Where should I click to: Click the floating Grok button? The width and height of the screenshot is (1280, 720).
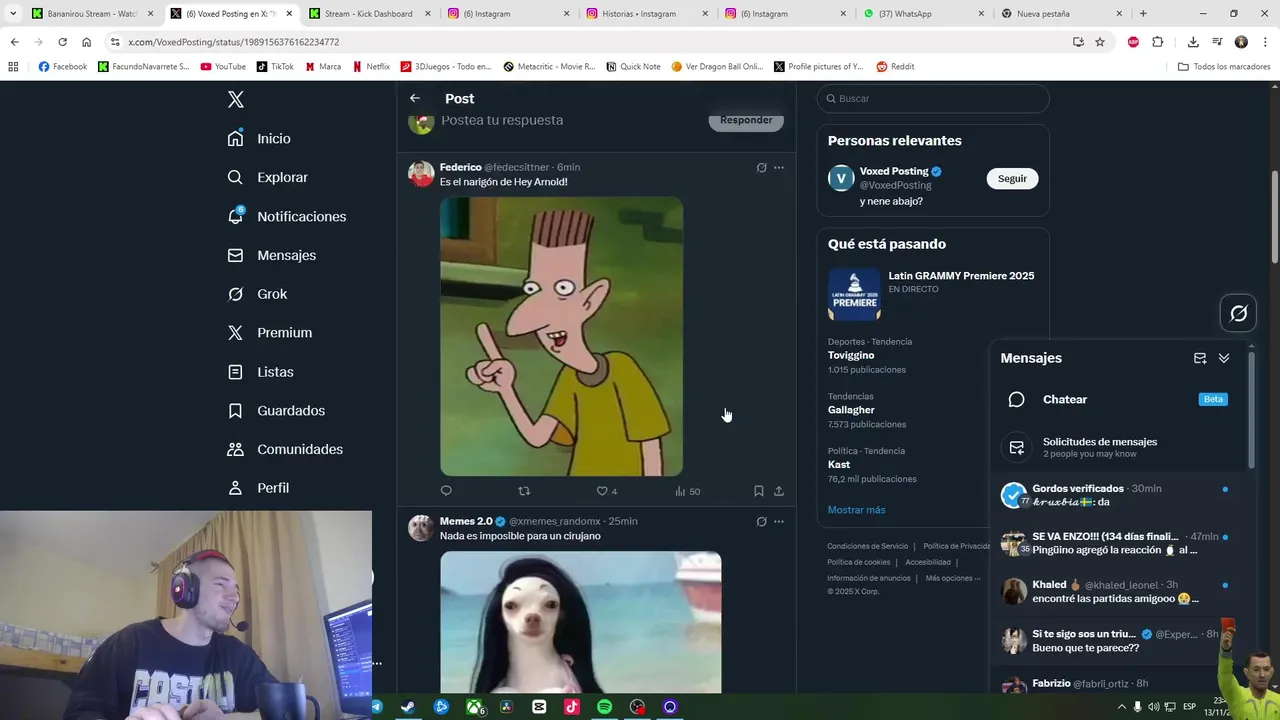click(1238, 314)
